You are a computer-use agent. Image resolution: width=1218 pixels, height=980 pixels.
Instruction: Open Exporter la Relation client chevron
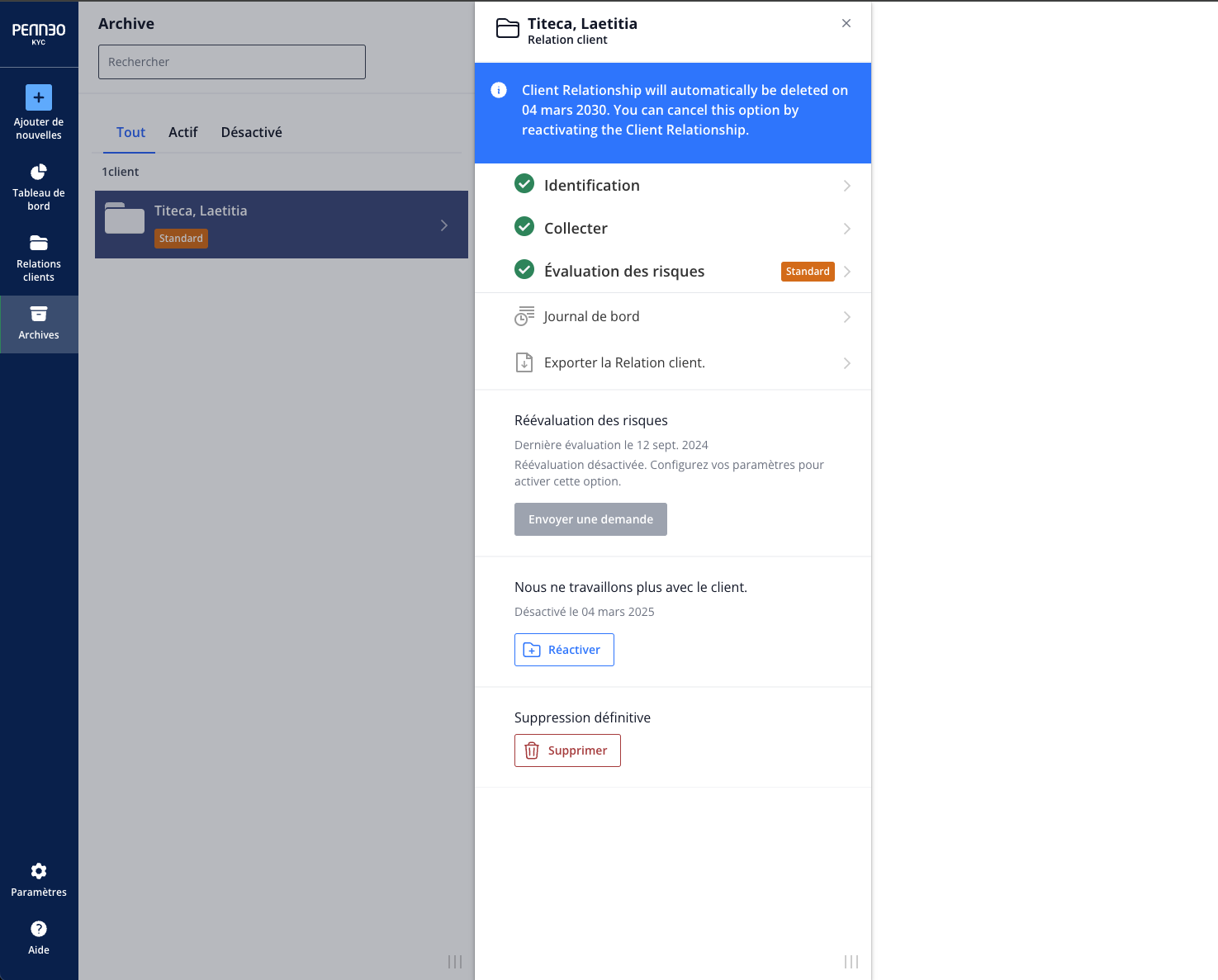847,363
